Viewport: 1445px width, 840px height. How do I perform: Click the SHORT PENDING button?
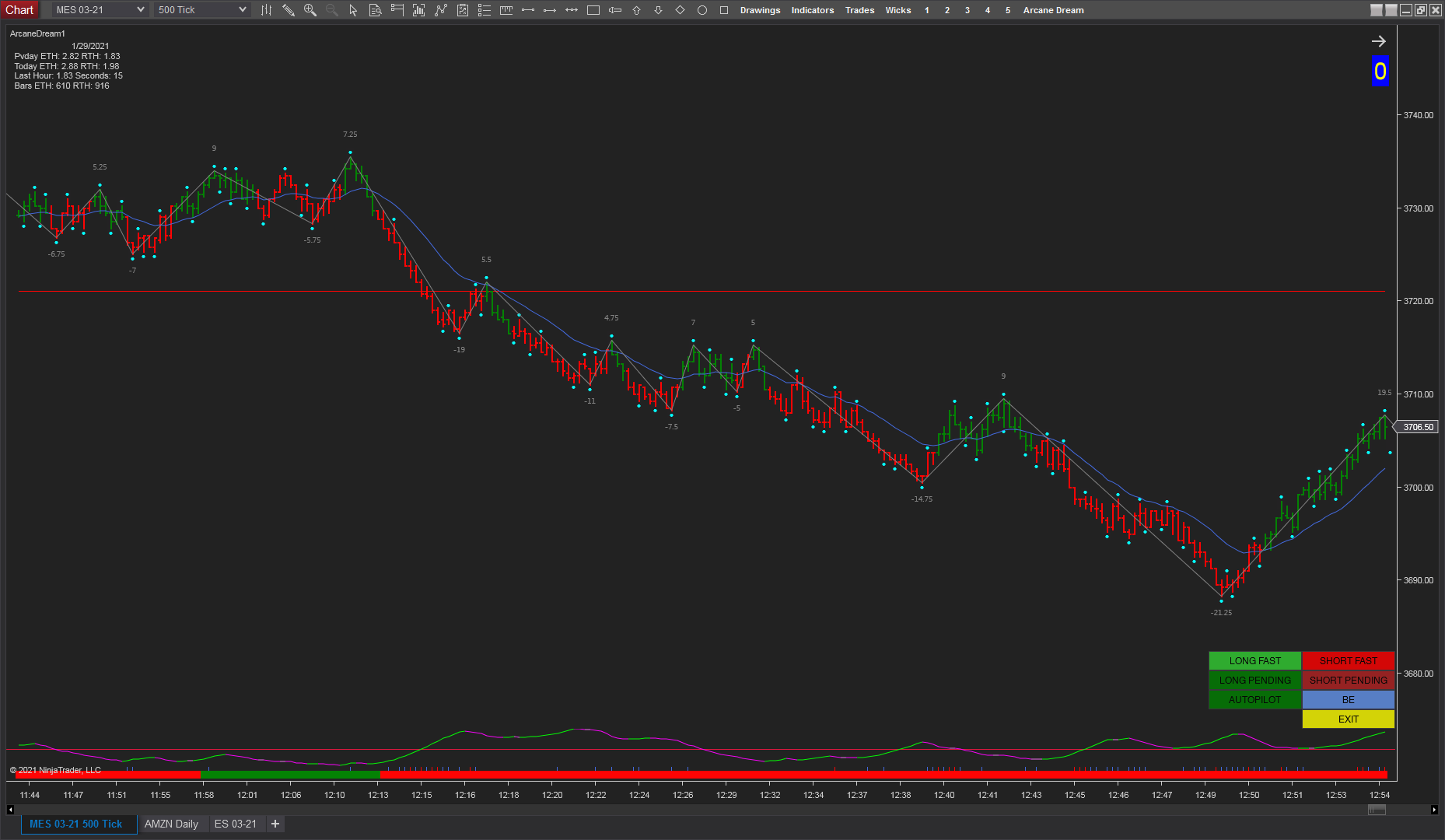[1348, 680]
